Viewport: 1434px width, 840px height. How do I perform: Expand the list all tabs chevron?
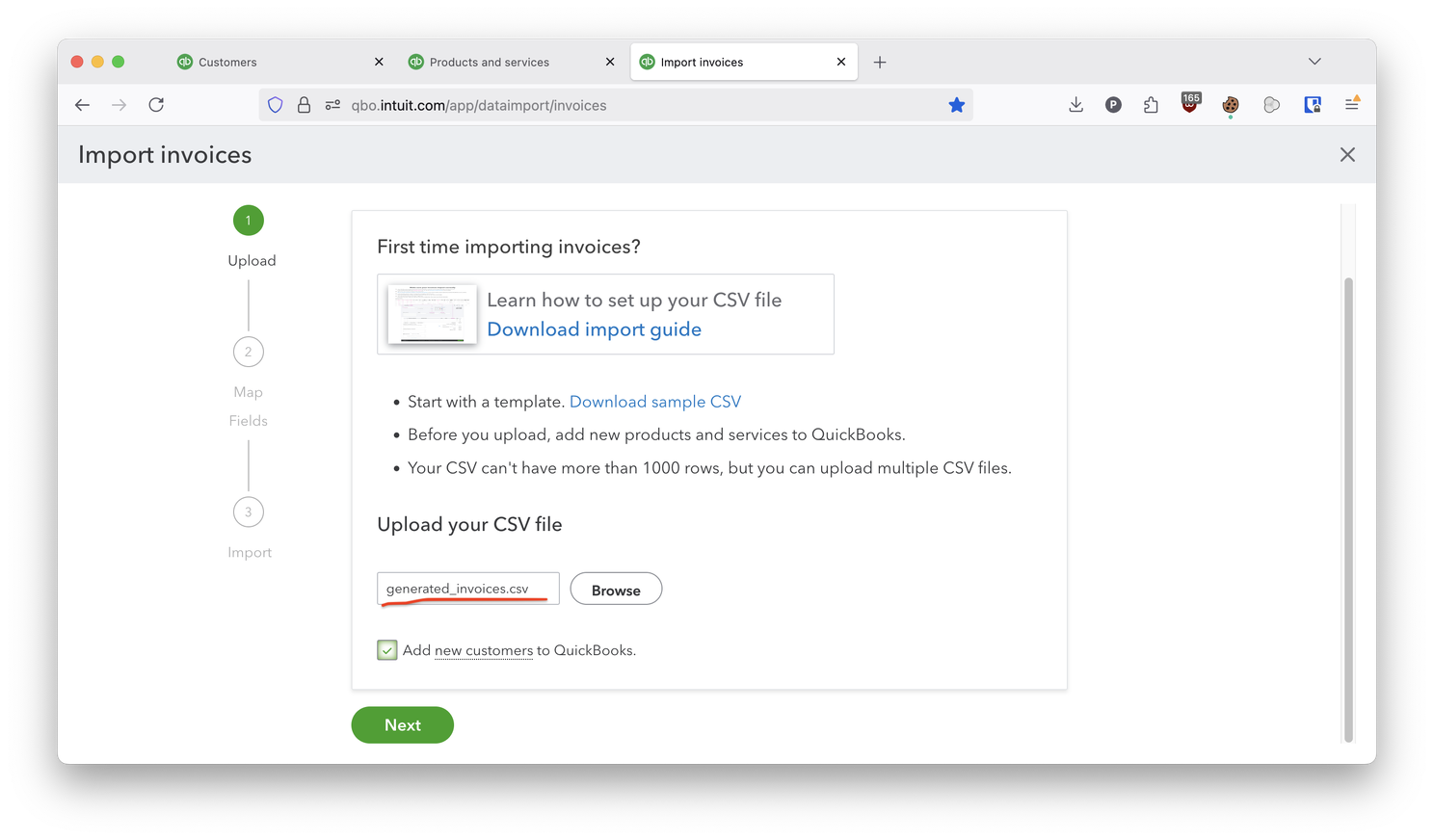pyautogui.click(x=1314, y=62)
